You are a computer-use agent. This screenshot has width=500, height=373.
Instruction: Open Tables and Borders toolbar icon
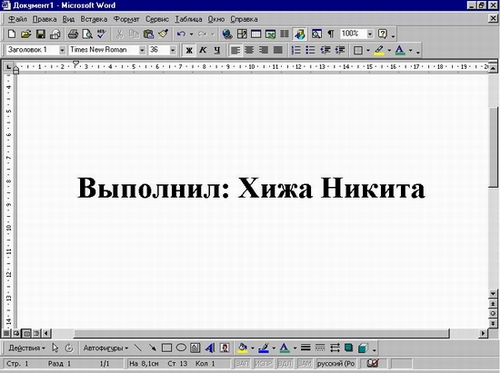coord(242,34)
